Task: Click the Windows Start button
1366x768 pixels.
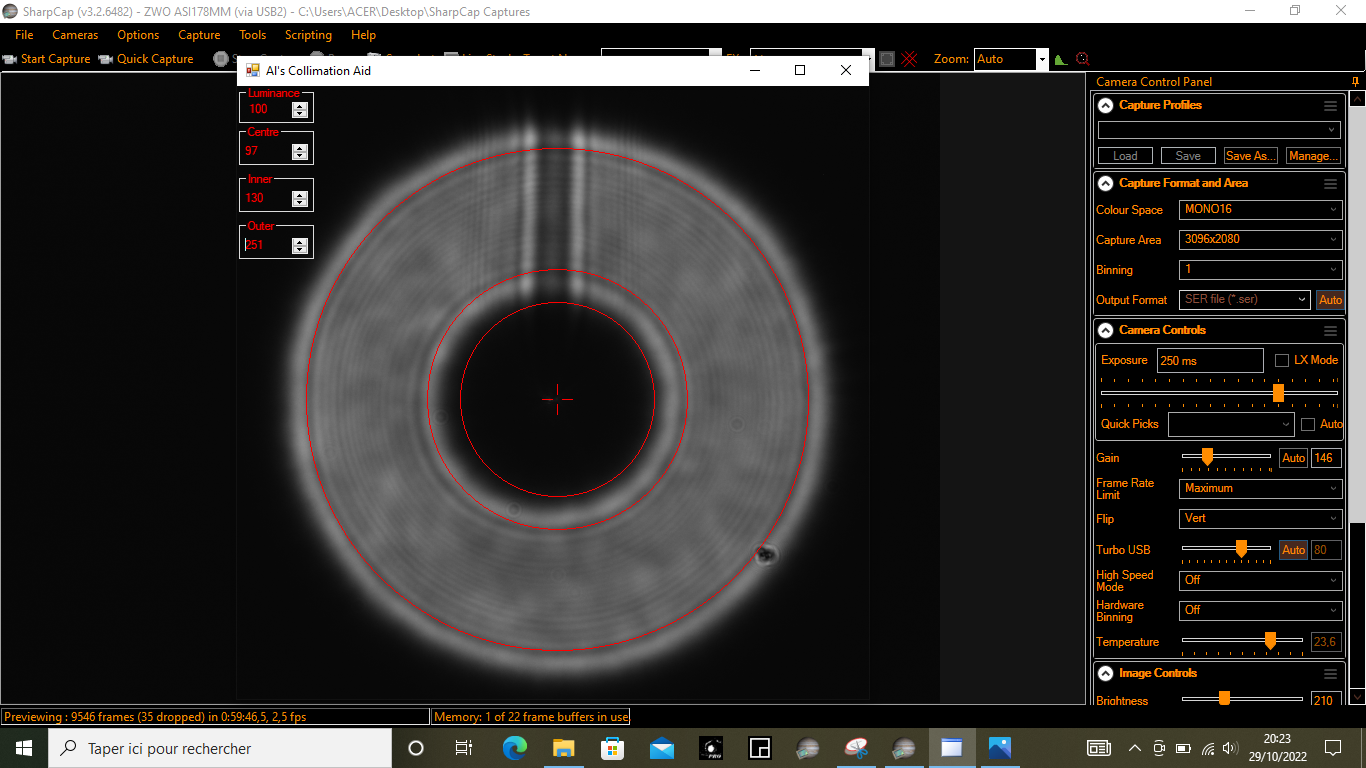Action: [x=24, y=748]
